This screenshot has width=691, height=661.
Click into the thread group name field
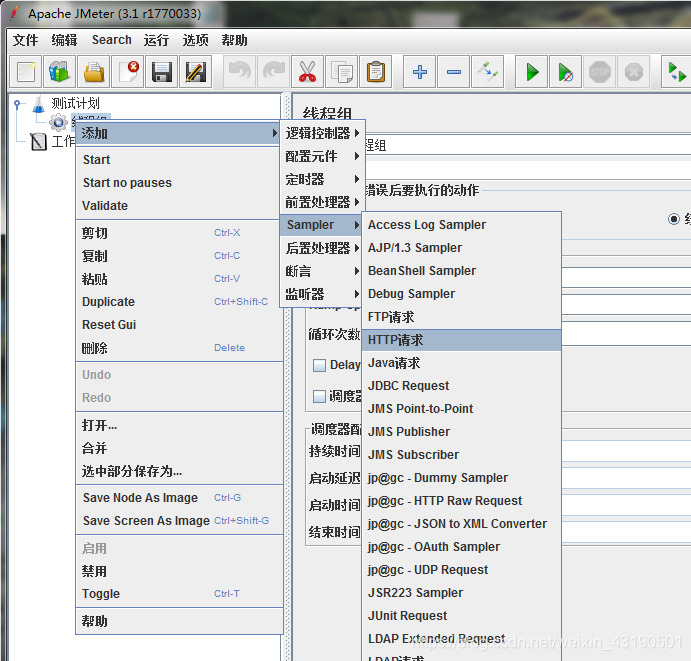(x=528, y=145)
